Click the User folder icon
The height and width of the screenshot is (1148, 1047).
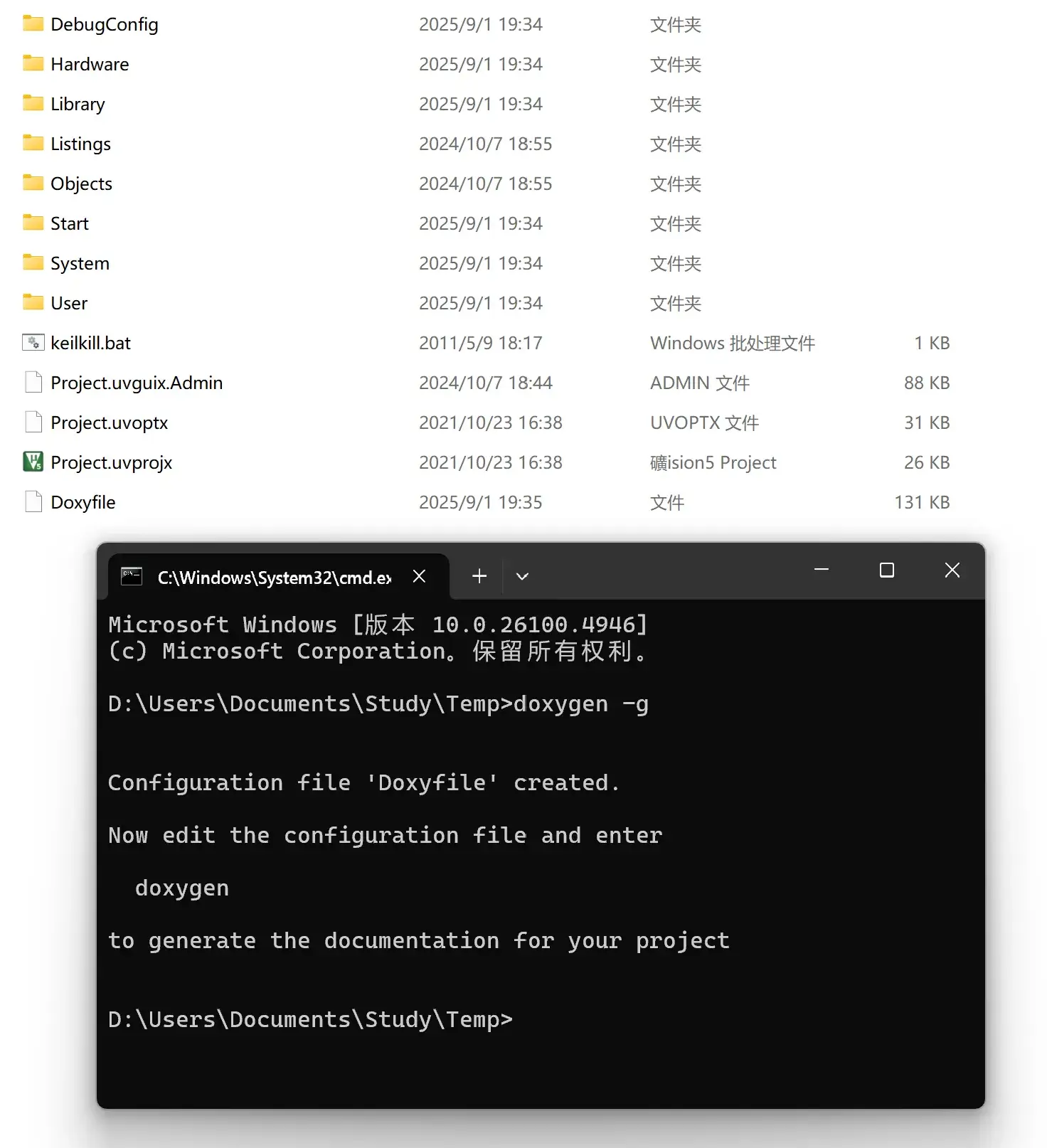[33, 303]
